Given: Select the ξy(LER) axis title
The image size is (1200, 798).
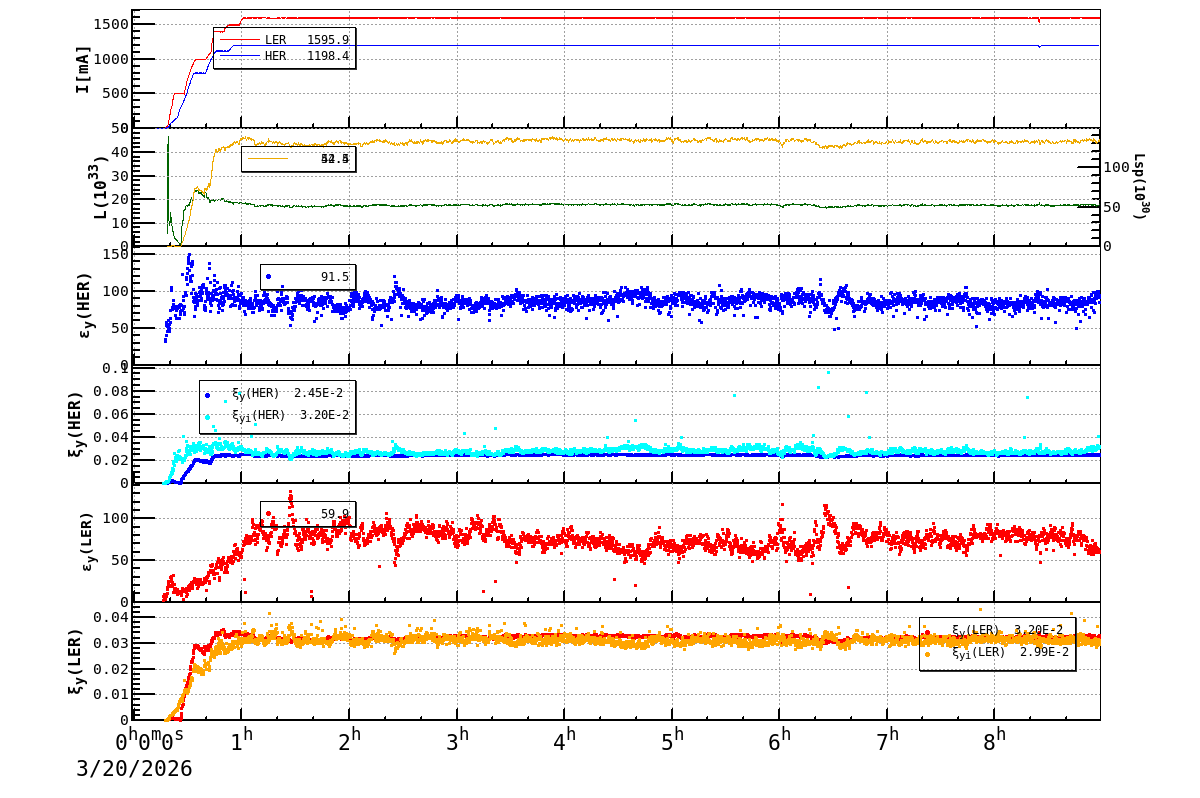Looking at the screenshot, I should (76, 660).
